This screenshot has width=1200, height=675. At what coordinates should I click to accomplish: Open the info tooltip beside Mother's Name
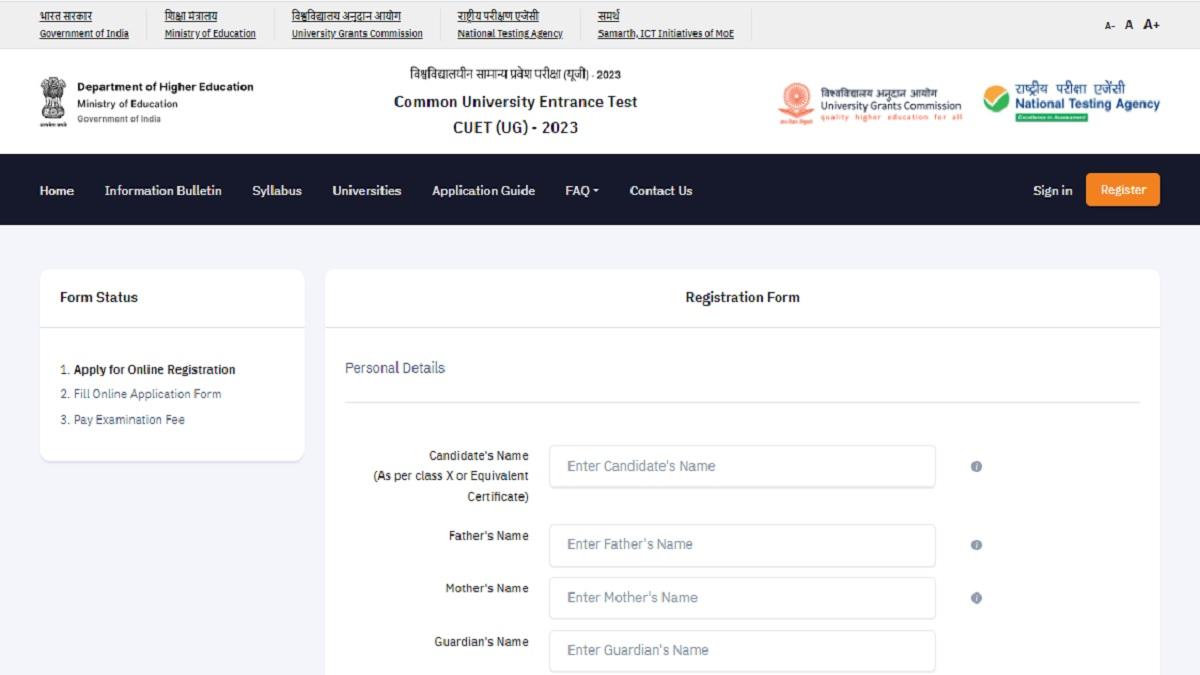tap(975, 597)
